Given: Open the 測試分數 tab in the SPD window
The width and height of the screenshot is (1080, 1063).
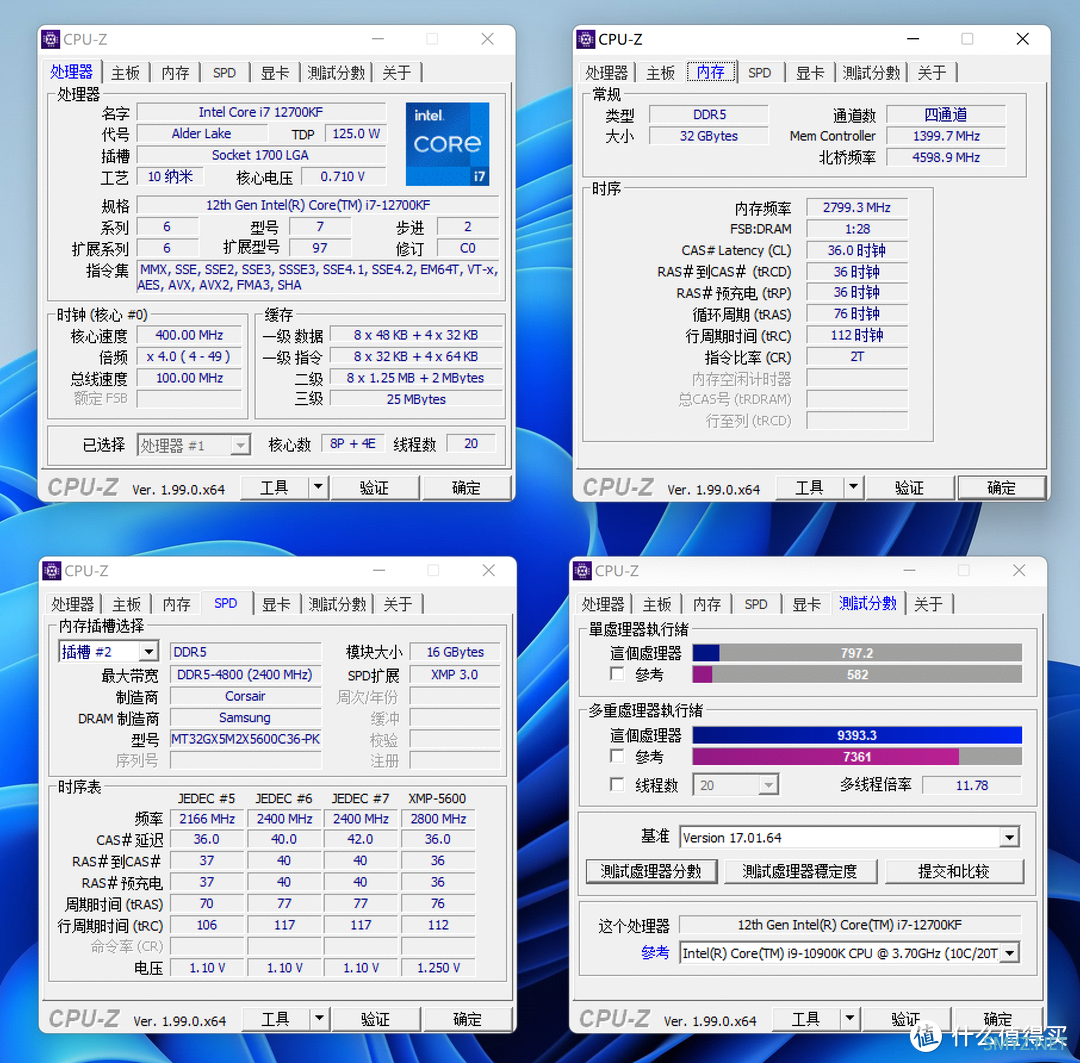Looking at the screenshot, I should (337, 603).
